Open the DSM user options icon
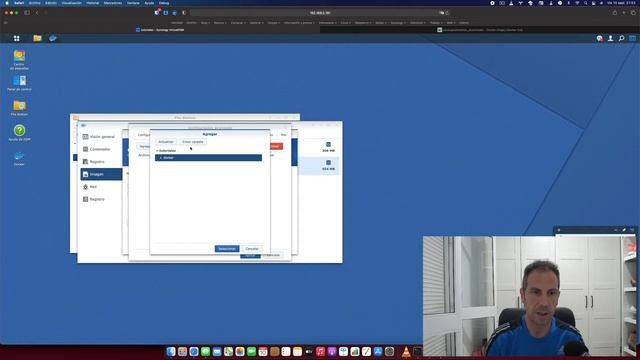 (x=610, y=38)
